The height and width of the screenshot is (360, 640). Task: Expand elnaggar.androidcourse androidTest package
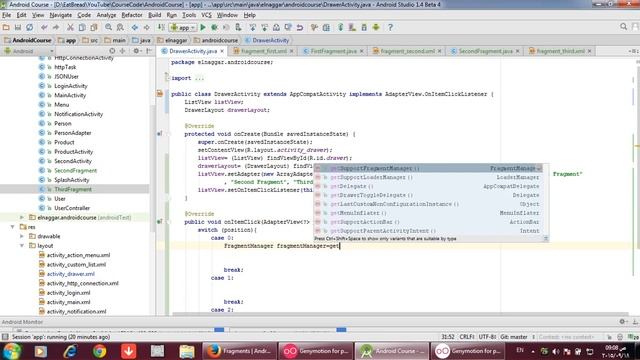tap(22, 218)
